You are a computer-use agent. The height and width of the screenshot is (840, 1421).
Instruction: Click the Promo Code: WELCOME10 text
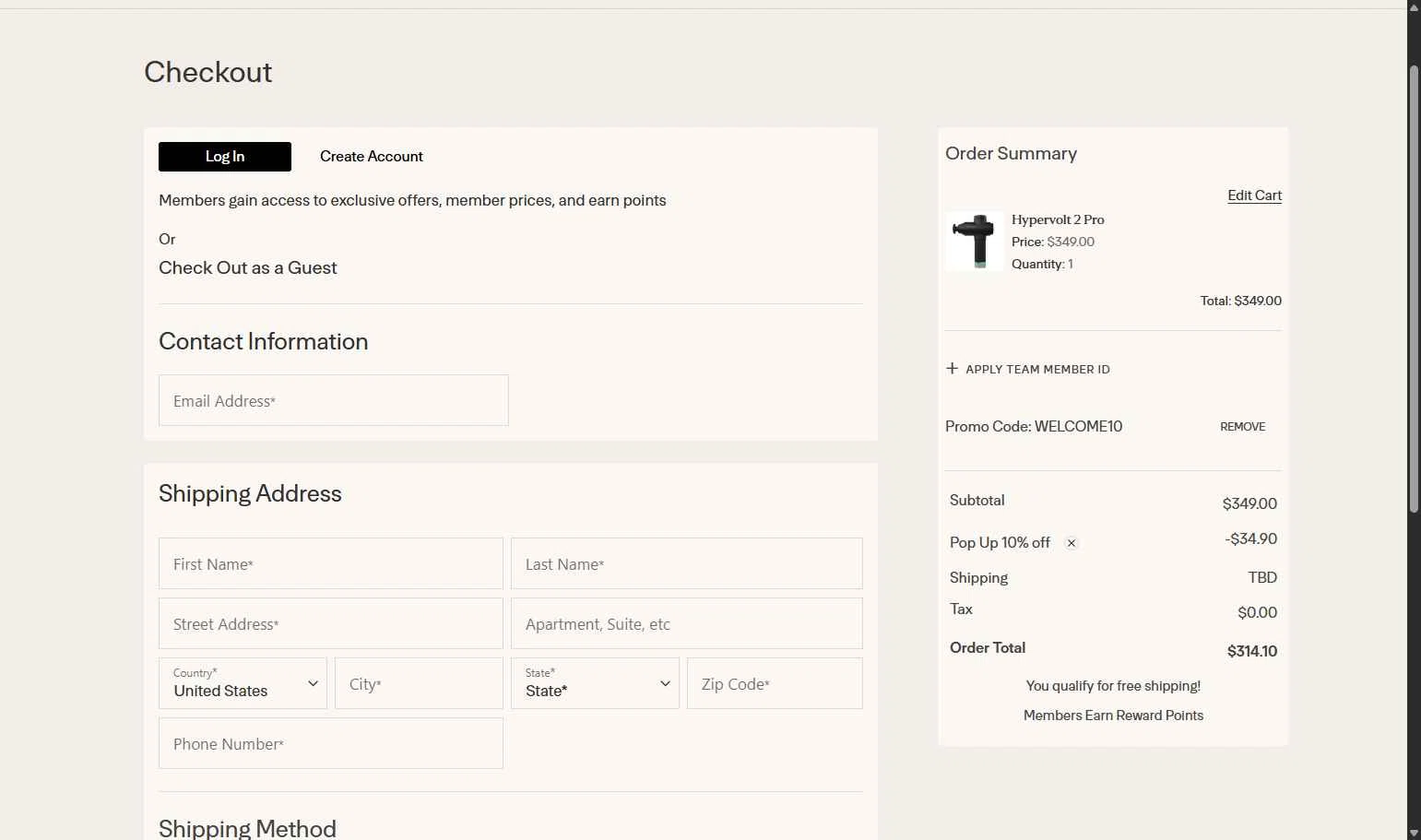click(x=1034, y=426)
